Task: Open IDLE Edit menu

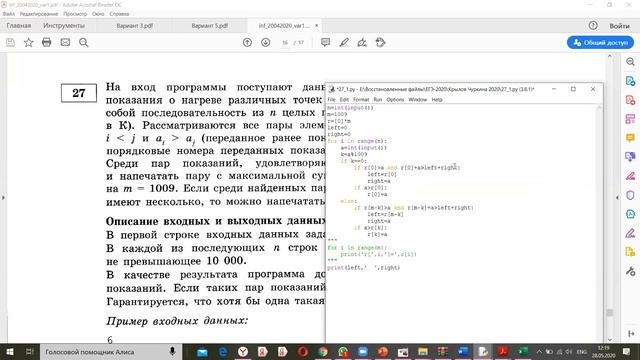Action: pyautogui.click(x=344, y=100)
